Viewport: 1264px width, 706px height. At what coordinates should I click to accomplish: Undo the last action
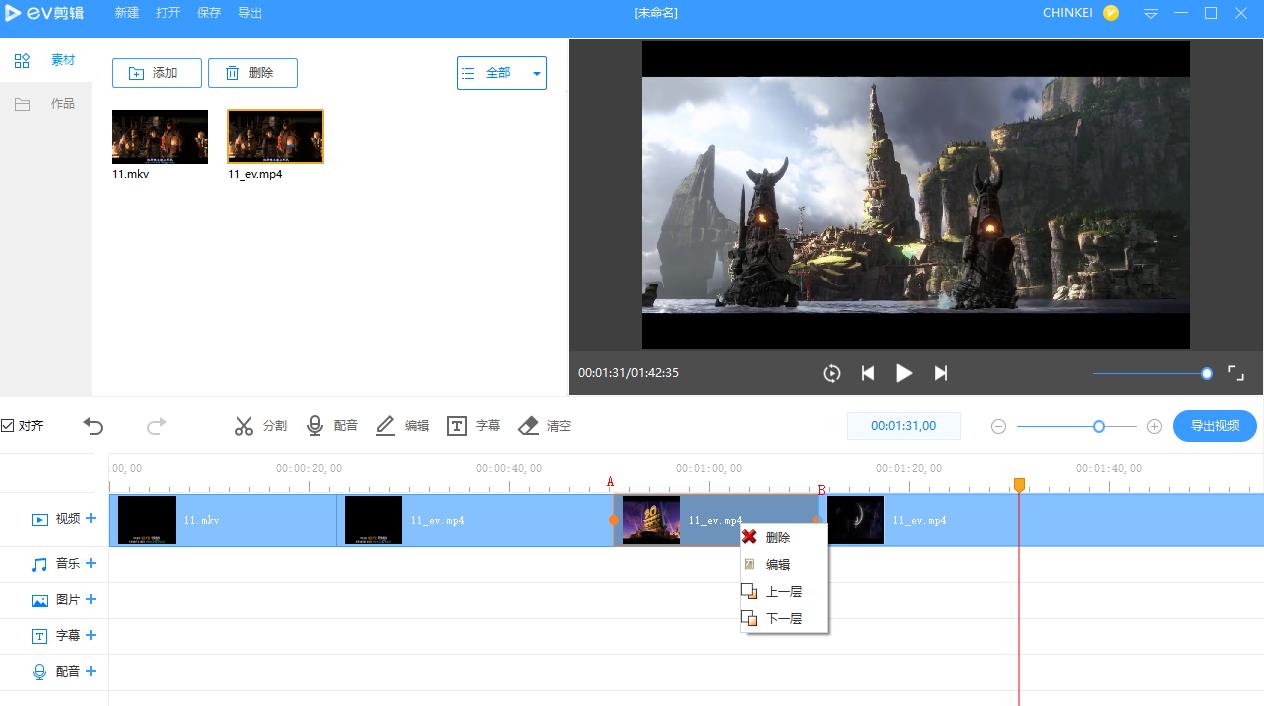93,426
